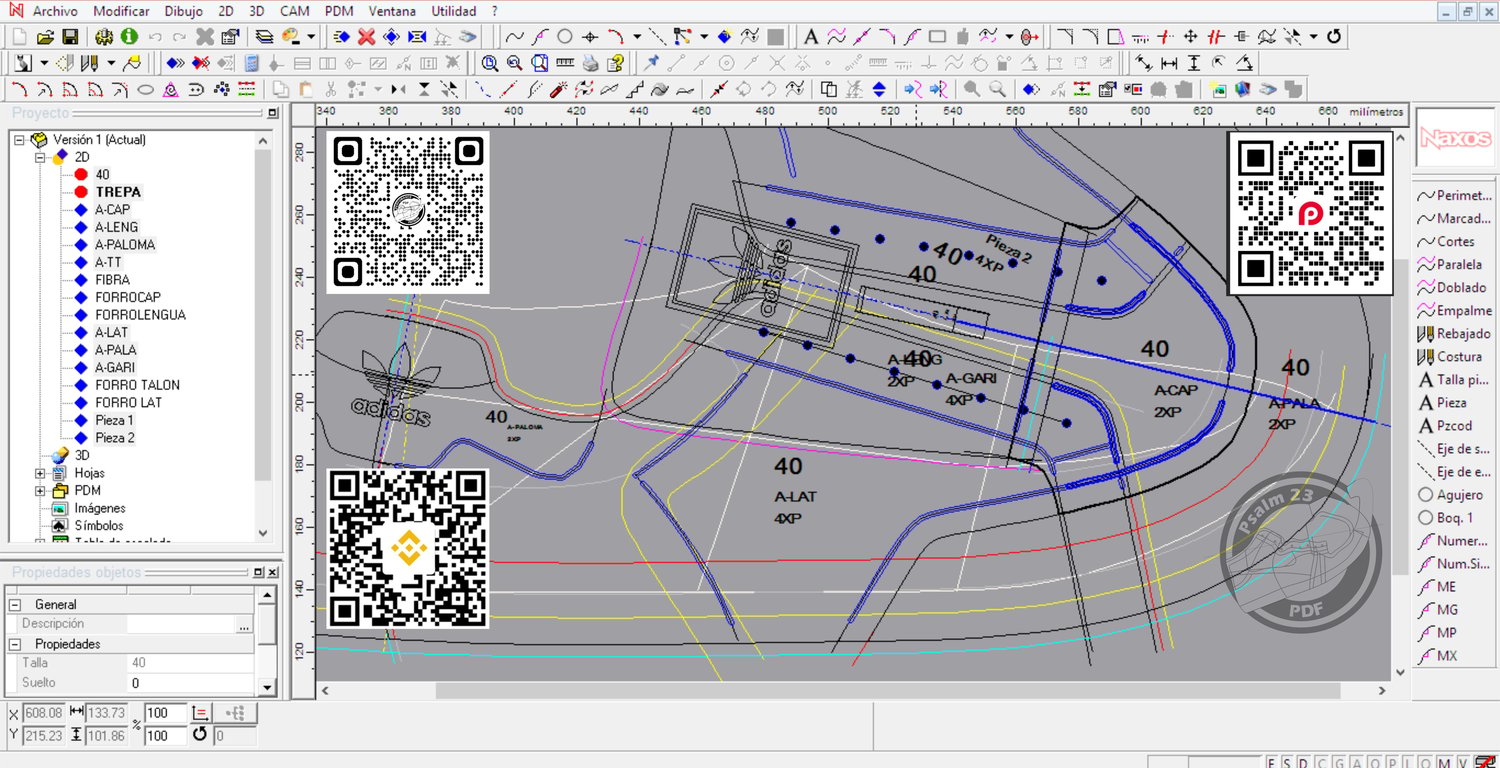Open the Dibujo menu
The height and width of the screenshot is (768, 1500).
pyautogui.click(x=183, y=11)
